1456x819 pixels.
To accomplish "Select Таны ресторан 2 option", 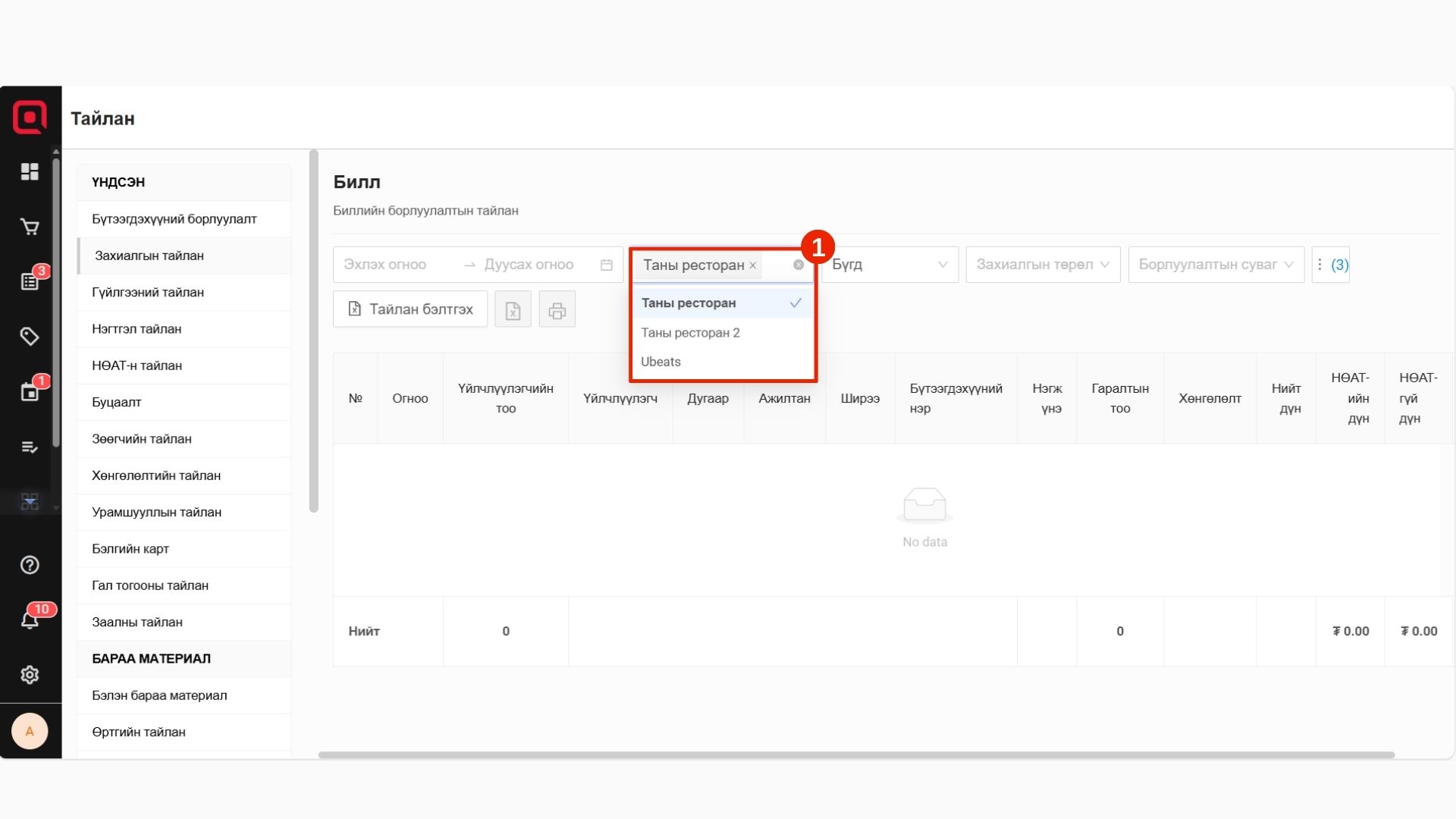I will click(x=690, y=333).
